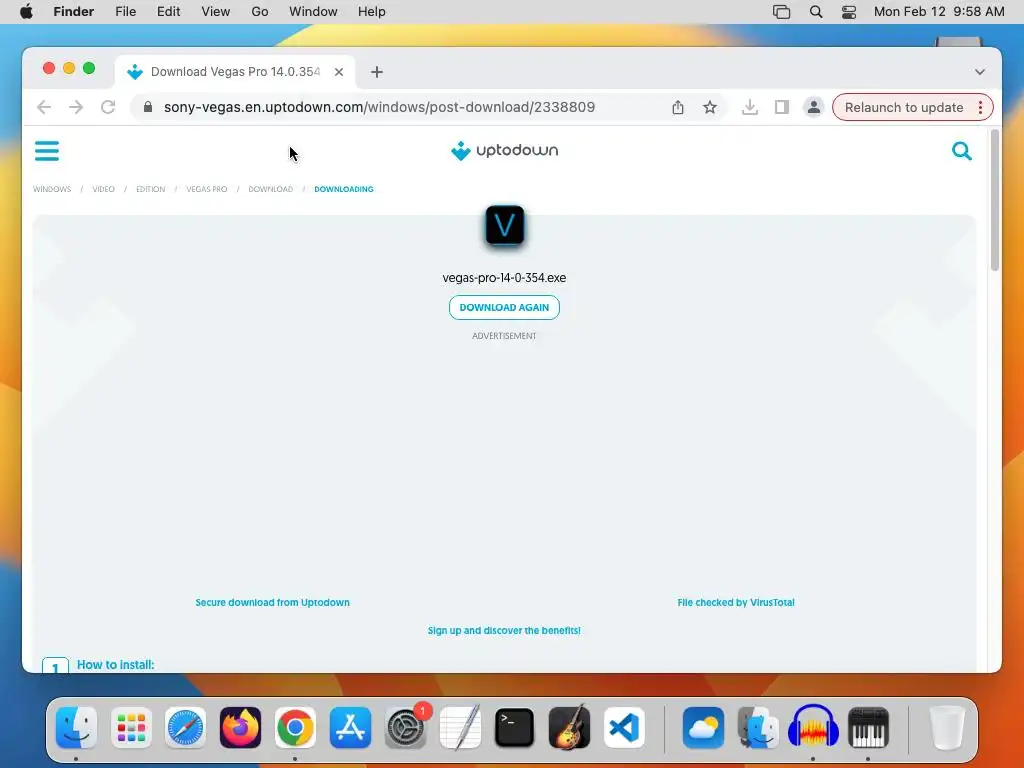View site information via the lock icon
The height and width of the screenshot is (768, 1024).
pyautogui.click(x=148, y=107)
